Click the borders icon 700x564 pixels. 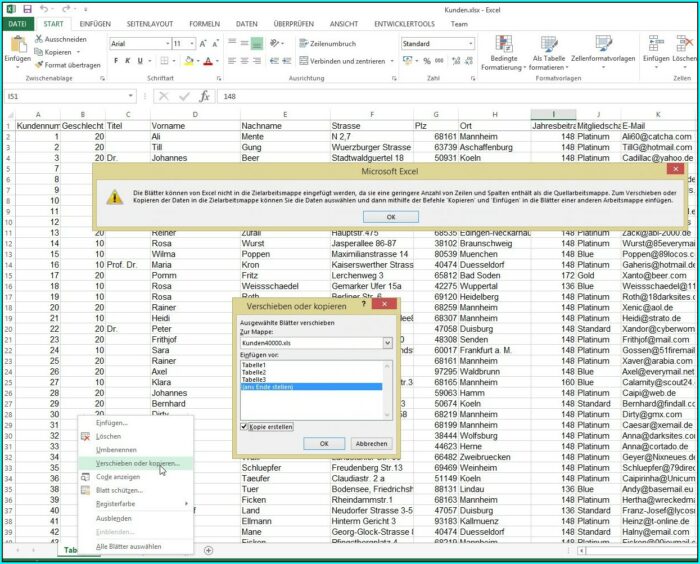coord(164,61)
